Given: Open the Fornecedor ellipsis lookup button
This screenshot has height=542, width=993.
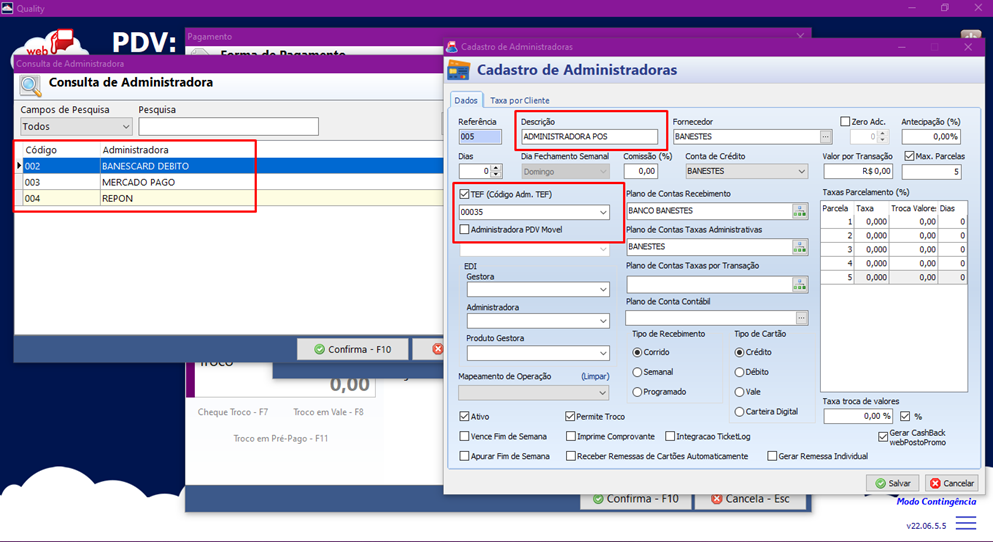Looking at the screenshot, I should pos(825,136).
